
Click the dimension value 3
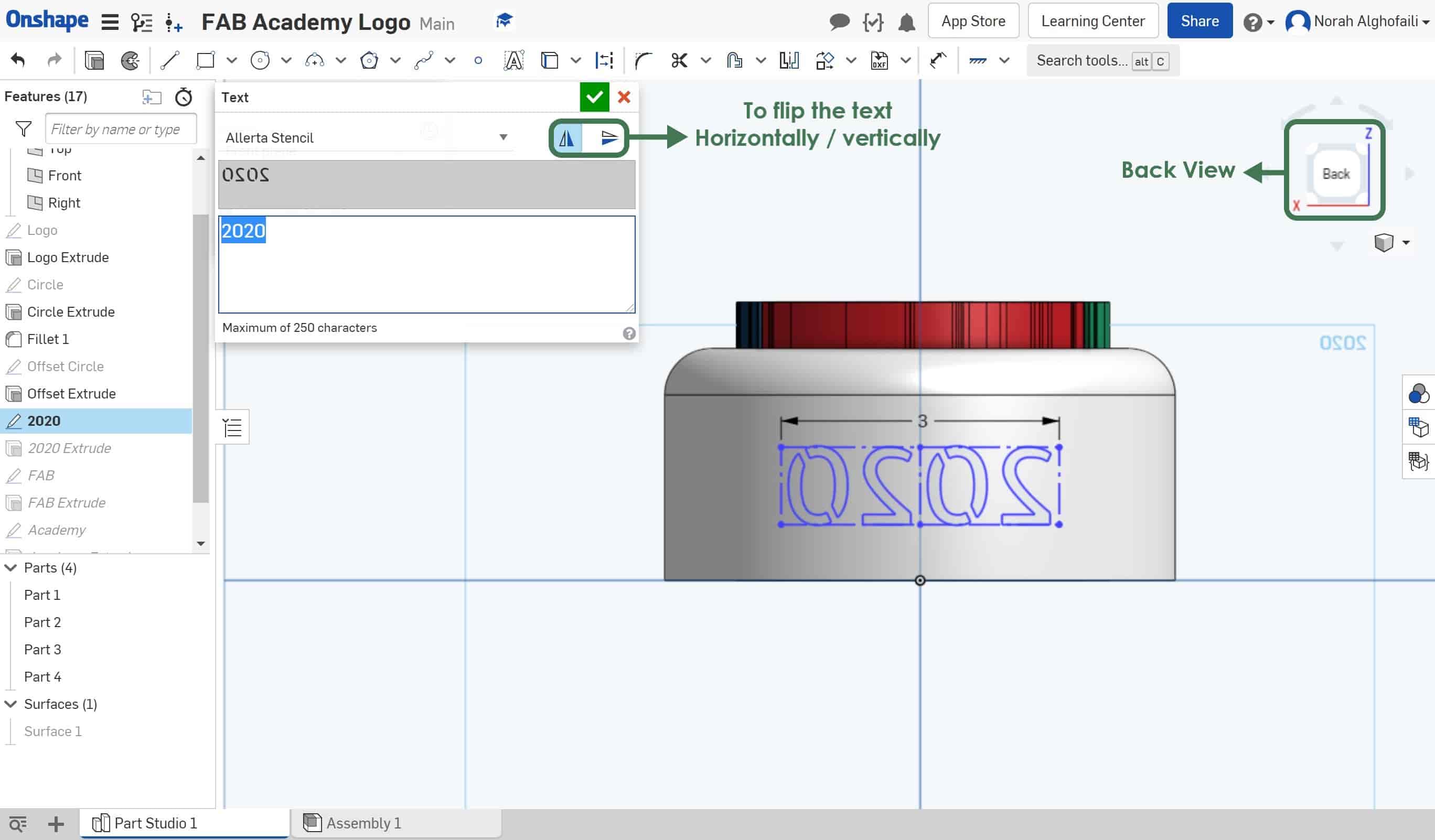coord(923,421)
